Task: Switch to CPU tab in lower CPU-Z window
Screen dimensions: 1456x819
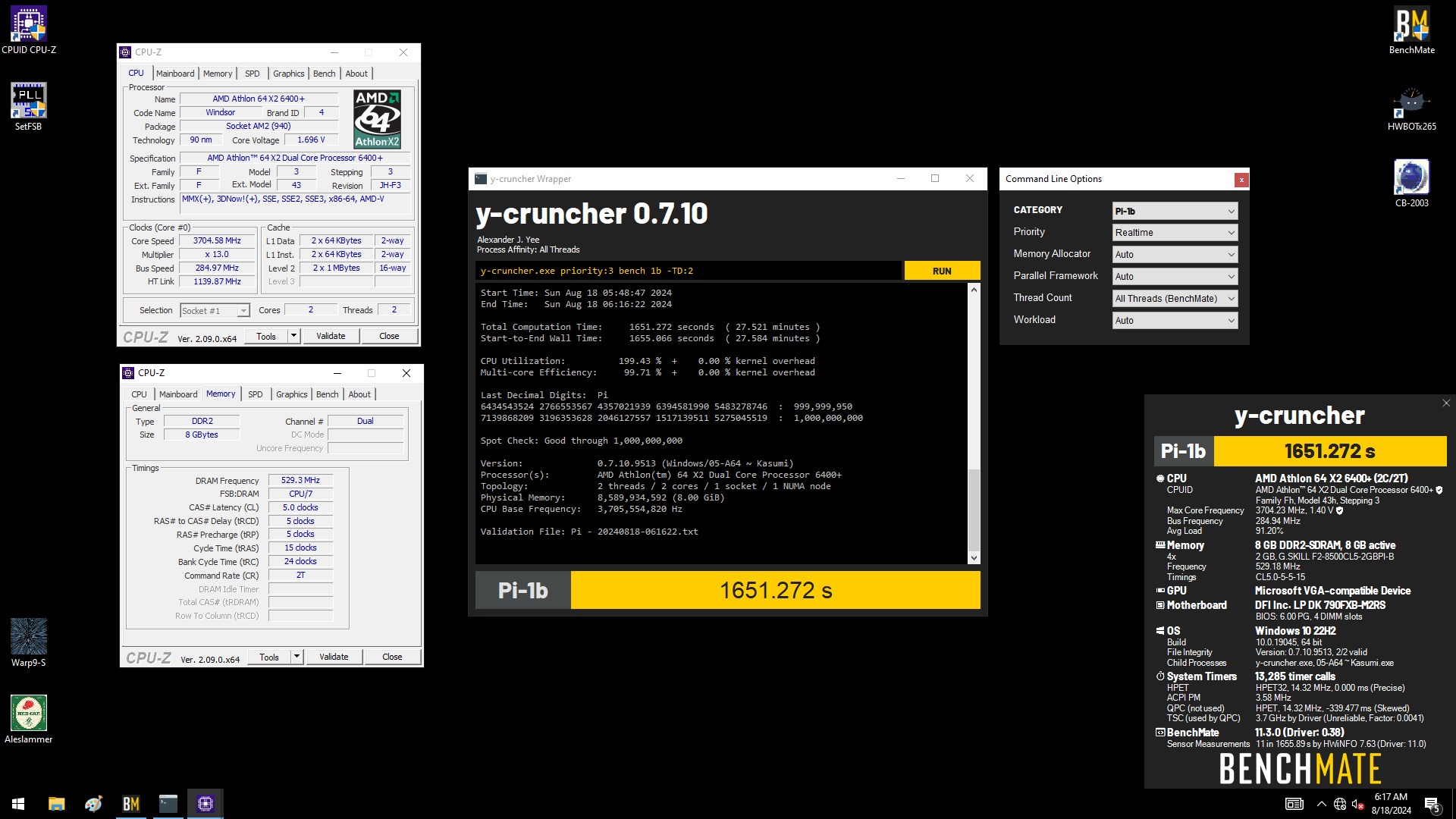Action: click(139, 394)
